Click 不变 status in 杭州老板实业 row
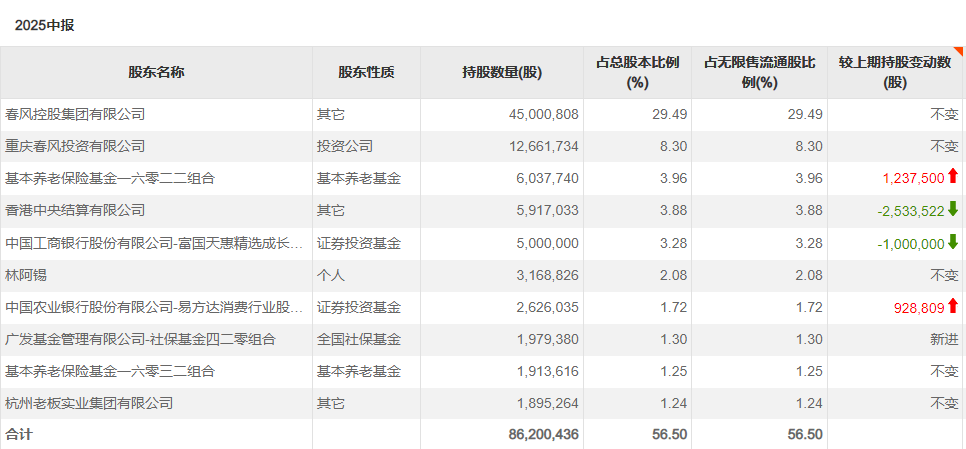This screenshot has width=966, height=449. coord(944,403)
